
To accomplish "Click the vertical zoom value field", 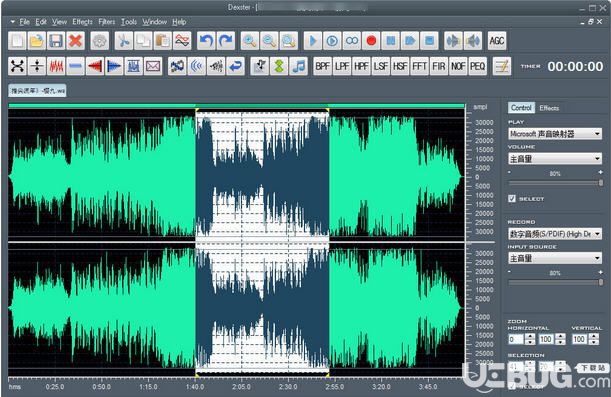I will [x=579, y=339].
